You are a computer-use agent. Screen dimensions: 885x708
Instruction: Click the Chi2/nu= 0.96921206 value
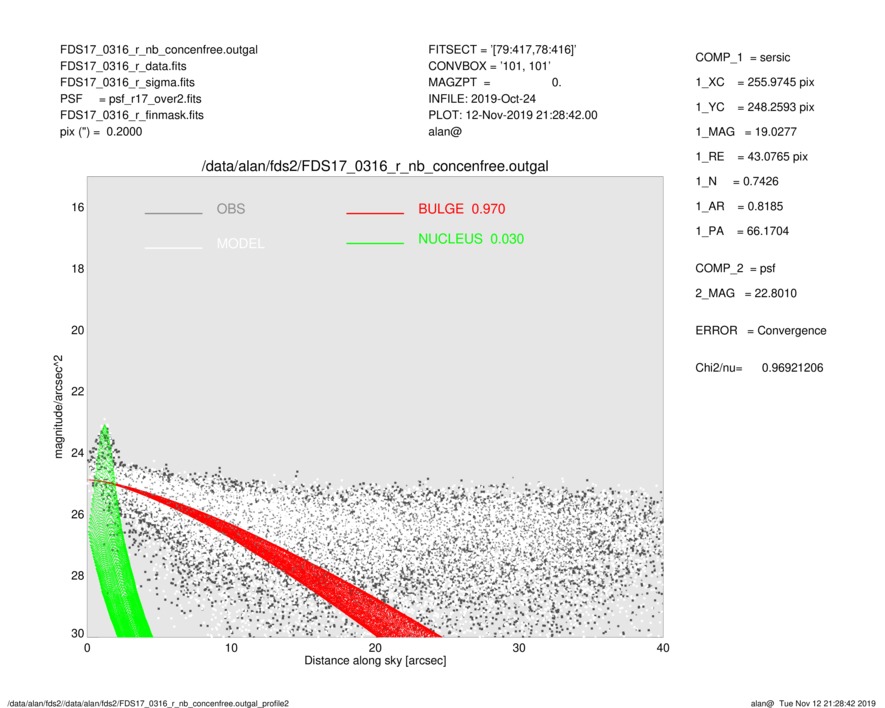tap(759, 368)
